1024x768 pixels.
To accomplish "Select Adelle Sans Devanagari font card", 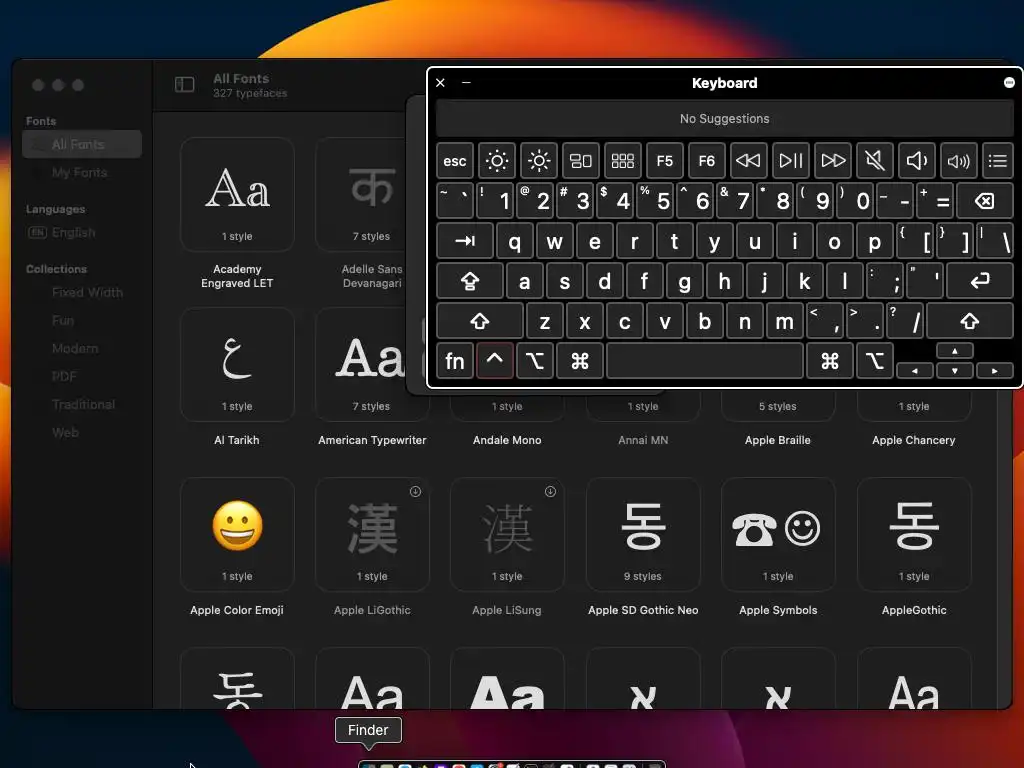I will [x=361, y=195].
